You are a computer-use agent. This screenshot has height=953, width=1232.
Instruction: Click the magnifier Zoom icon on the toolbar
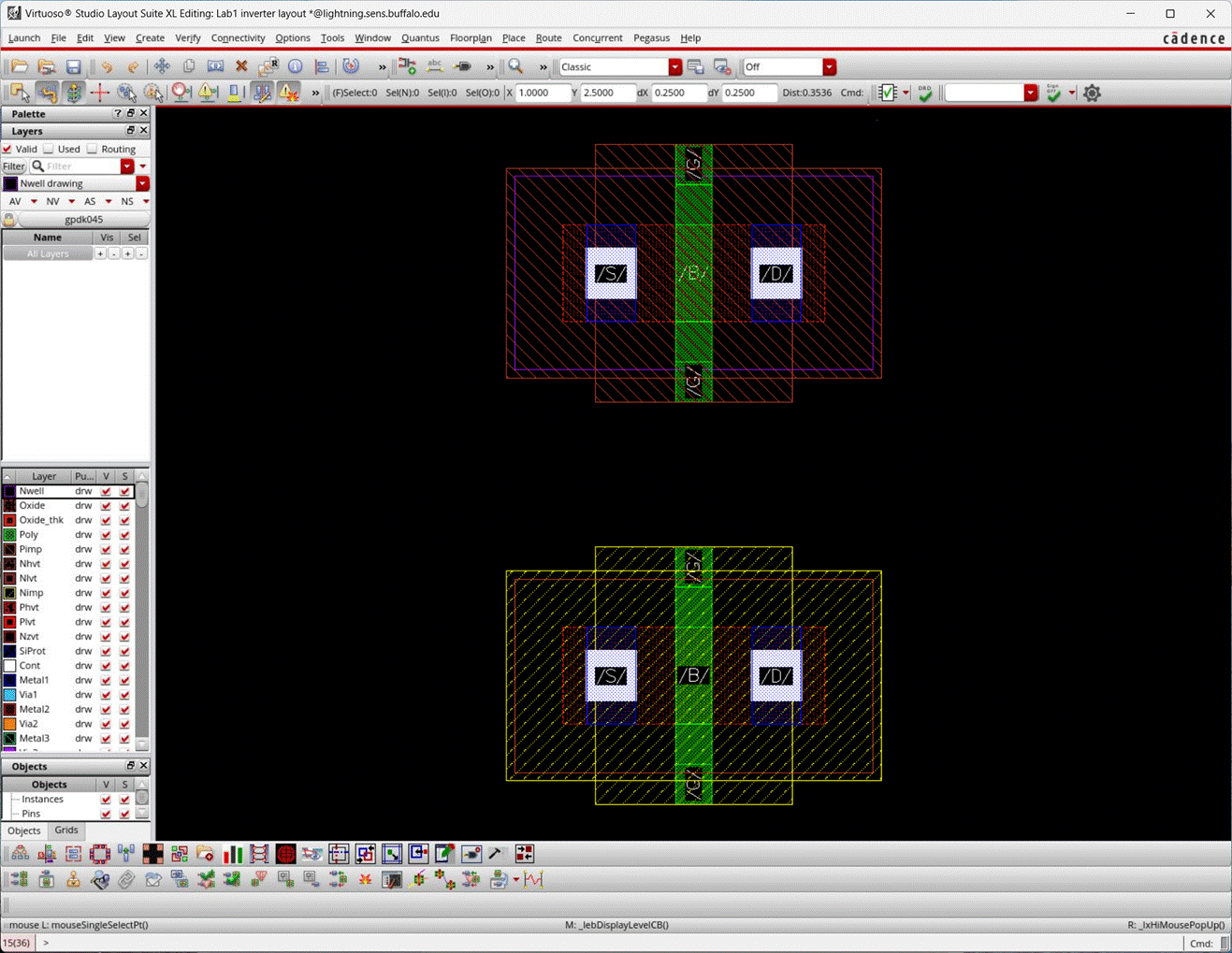tap(515, 67)
